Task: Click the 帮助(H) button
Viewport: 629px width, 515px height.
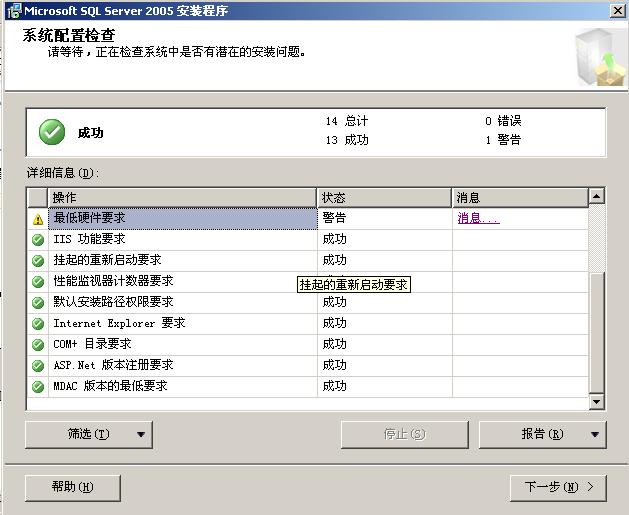Action: [x=73, y=487]
